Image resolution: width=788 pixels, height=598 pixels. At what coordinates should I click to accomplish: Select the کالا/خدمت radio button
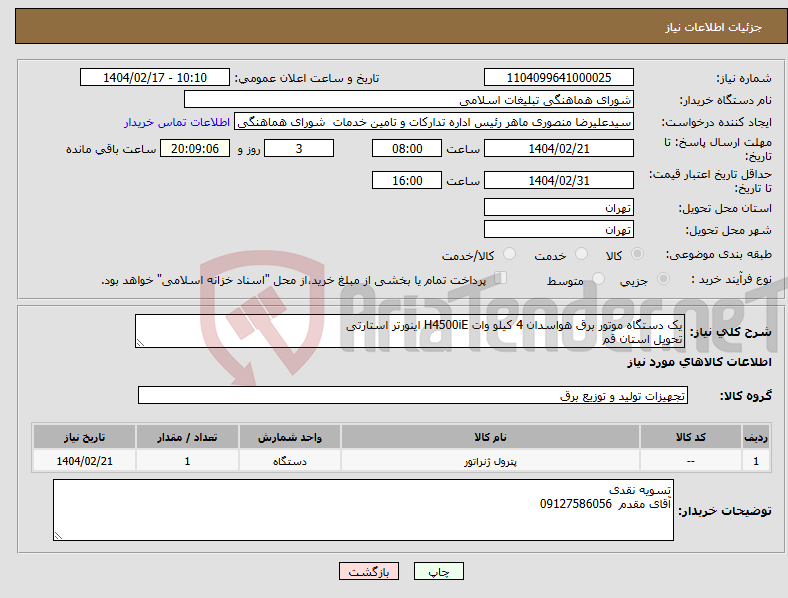[510, 254]
